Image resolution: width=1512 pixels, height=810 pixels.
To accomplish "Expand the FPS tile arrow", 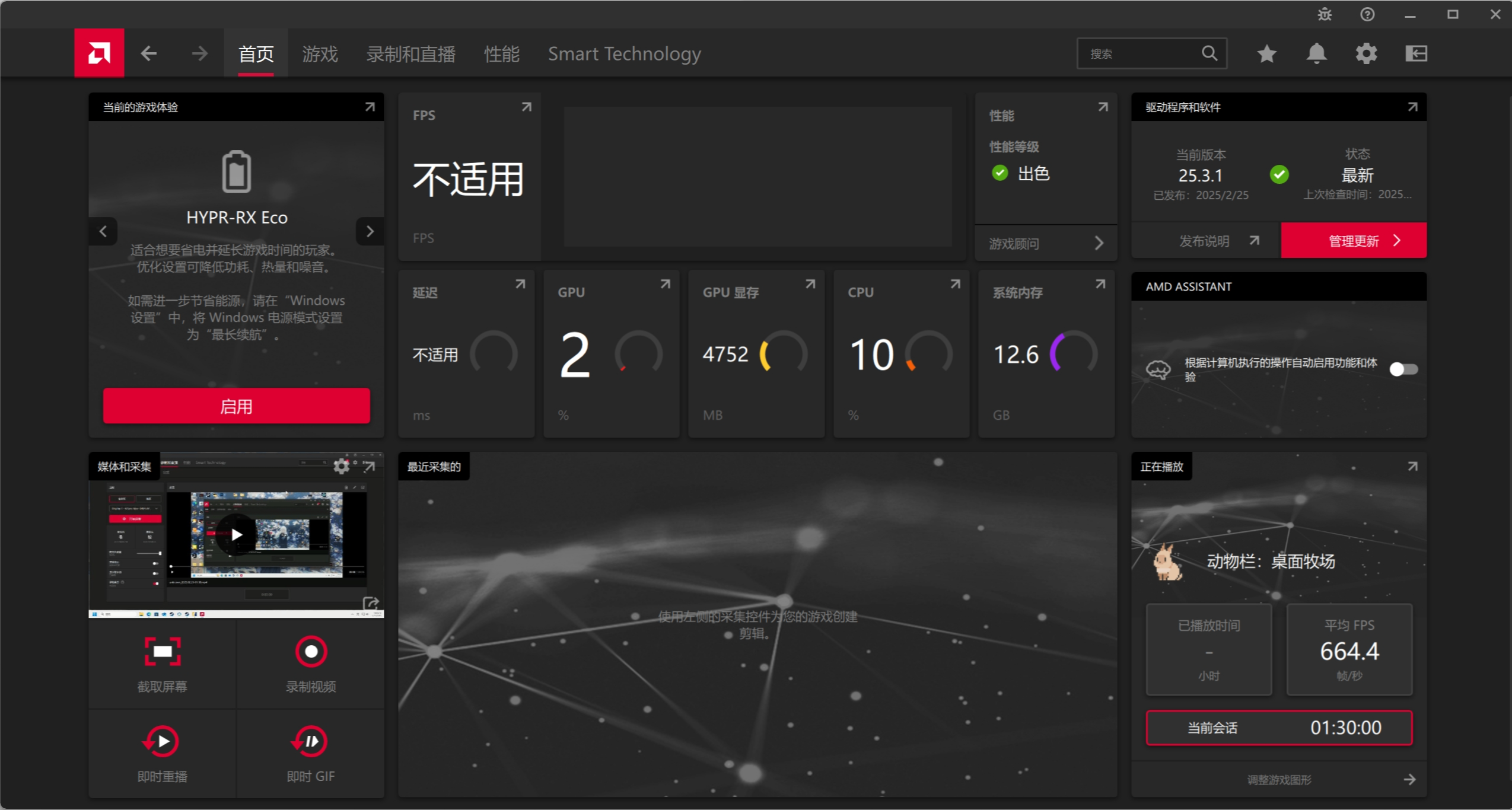I will coord(526,107).
